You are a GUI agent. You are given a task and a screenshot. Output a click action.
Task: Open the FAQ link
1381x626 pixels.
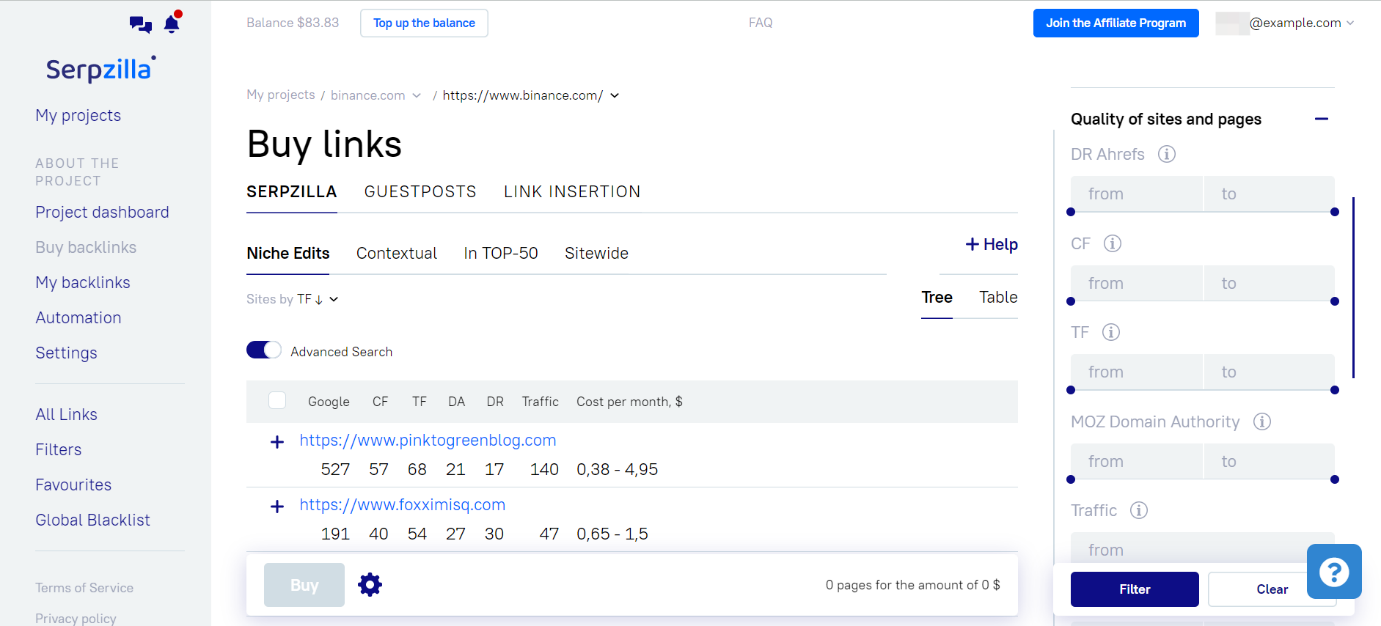(x=760, y=23)
